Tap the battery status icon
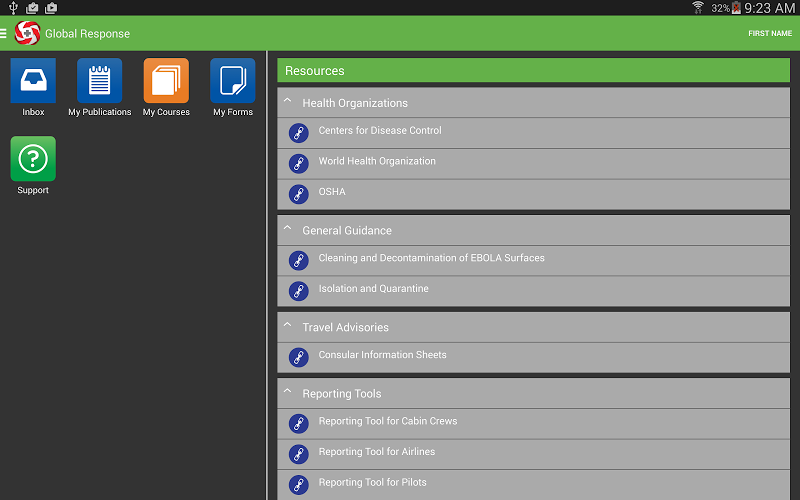800x500 pixels. click(736, 8)
